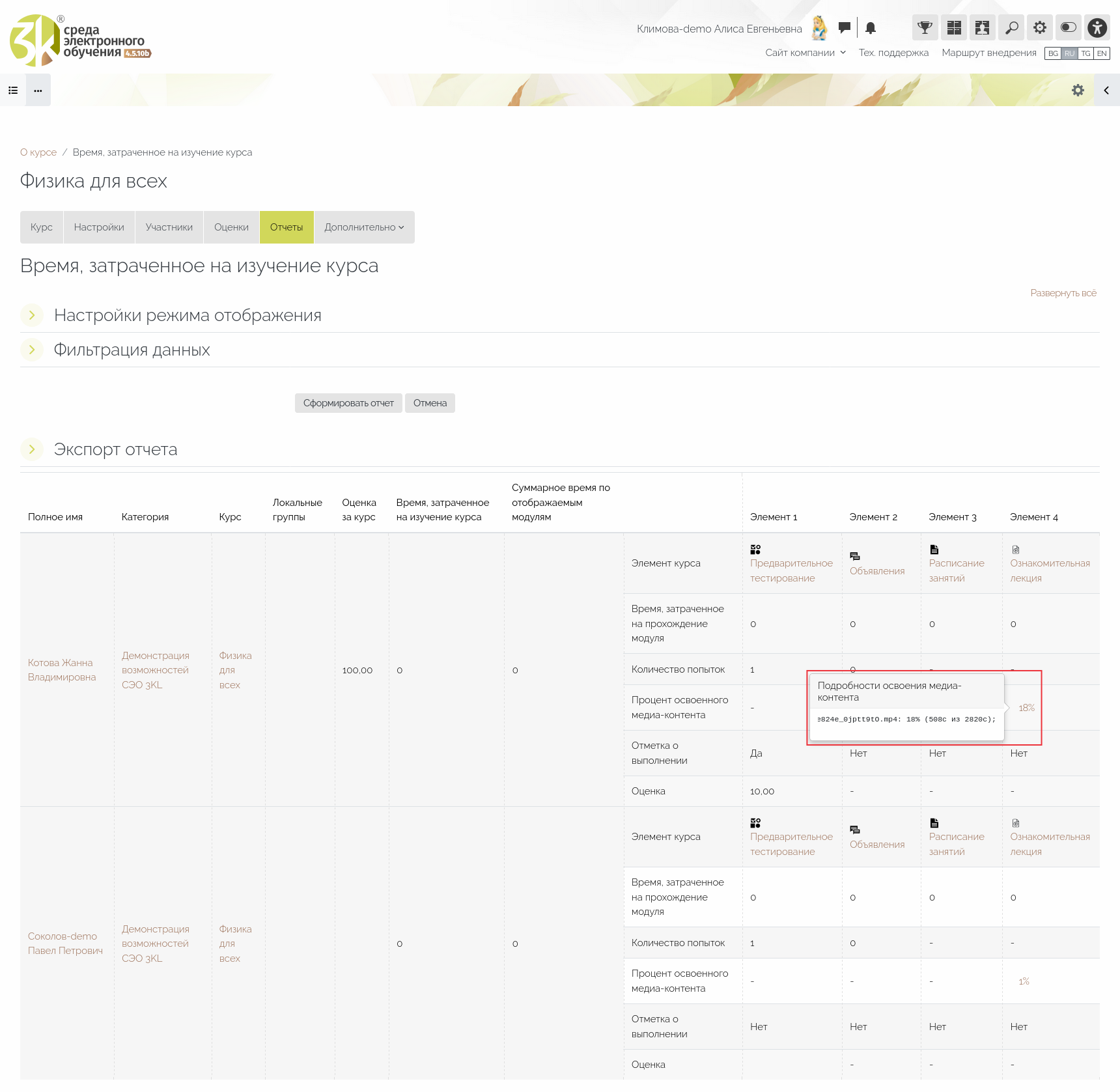Open the trophy achievements icon
The image size is (1120, 1092).
[x=925, y=27]
